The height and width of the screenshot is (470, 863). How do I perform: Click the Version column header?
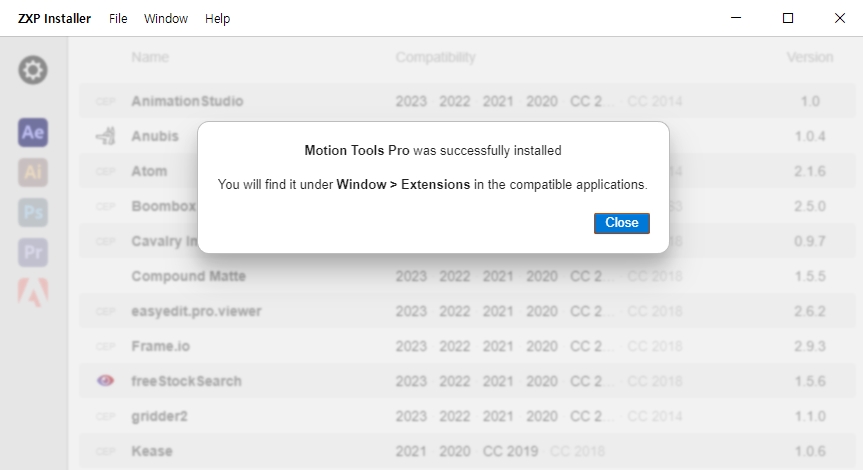(810, 57)
